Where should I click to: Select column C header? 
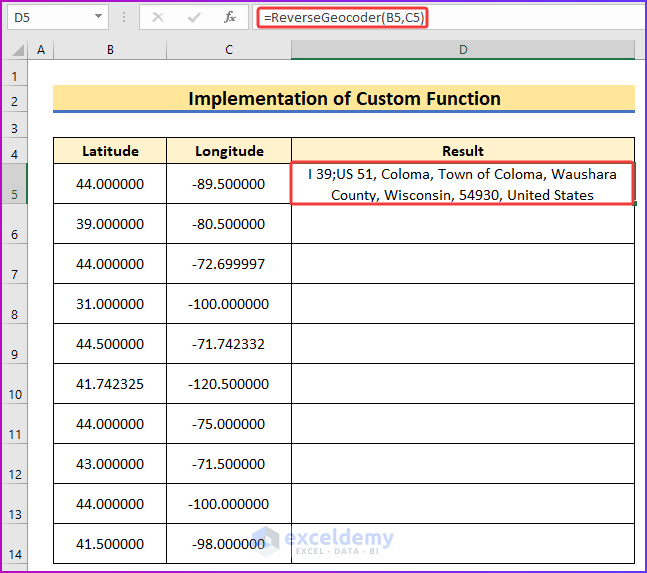coord(229,50)
